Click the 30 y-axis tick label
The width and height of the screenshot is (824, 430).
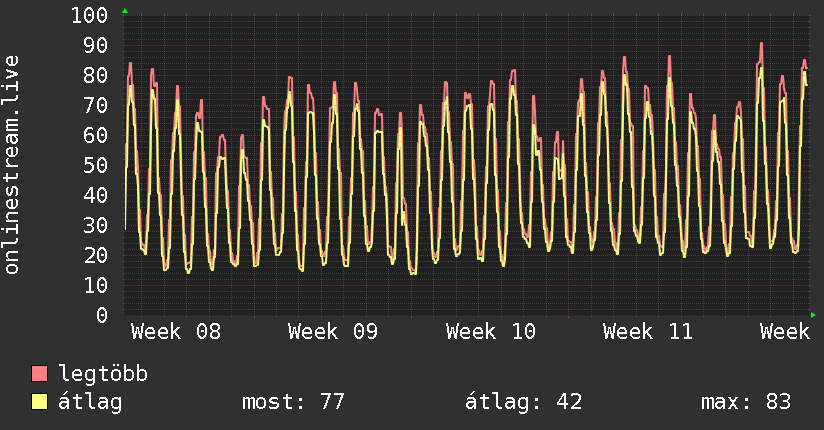coord(96,226)
